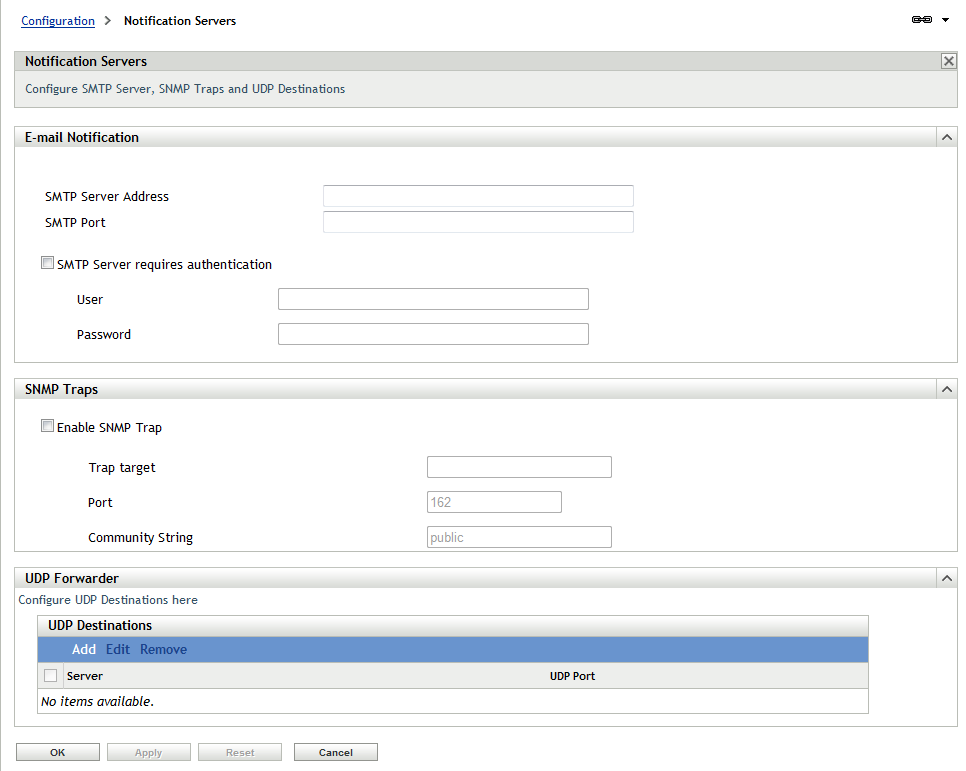The width and height of the screenshot is (966, 771).
Task: Click Remove in UDP Destinations toolbar
Action: 163,649
